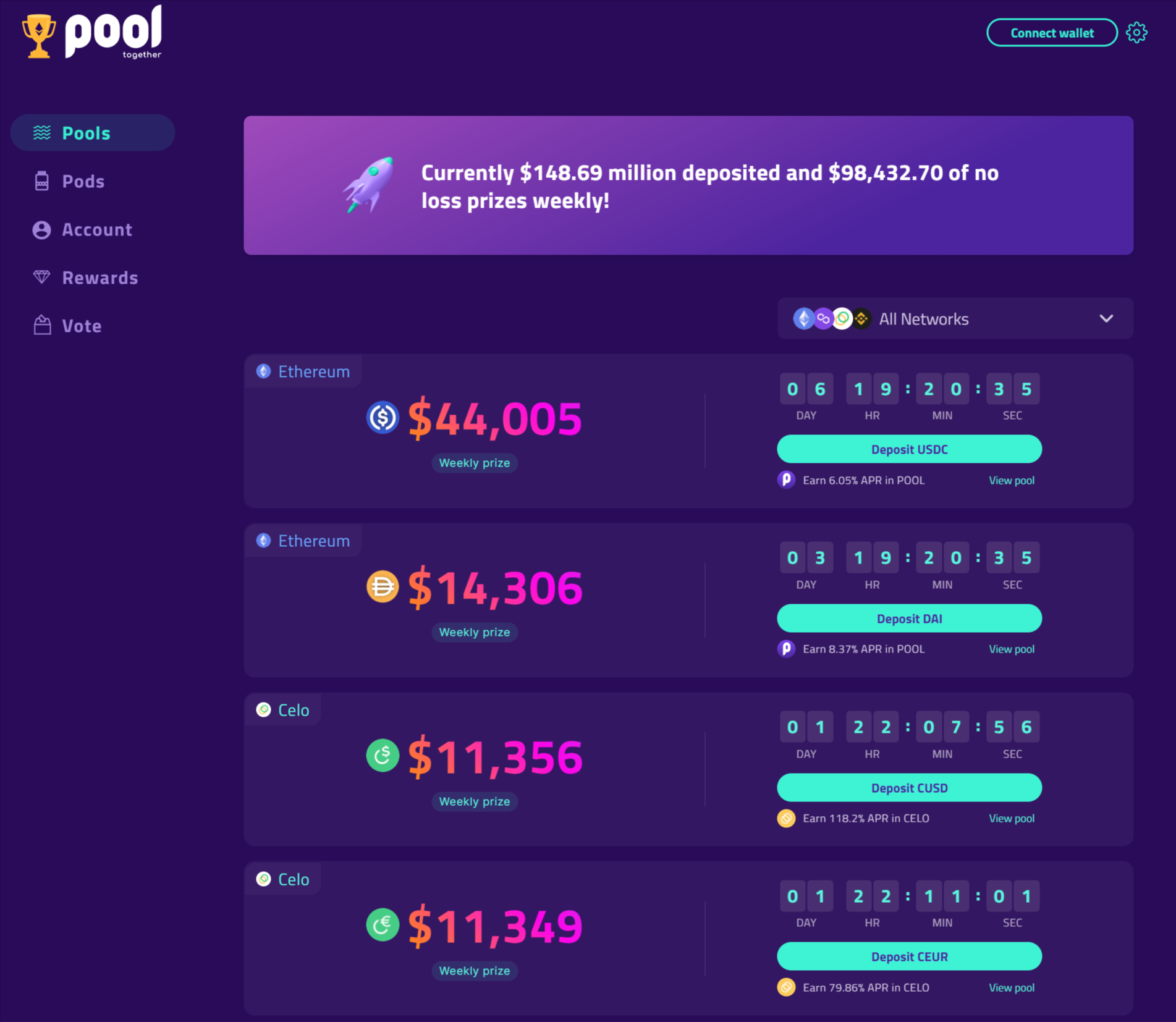The width and height of the screenshot is (1176, 1022).
Task: Click the Celo label on the CEUR pool card
Action: (x=294, y=879)
